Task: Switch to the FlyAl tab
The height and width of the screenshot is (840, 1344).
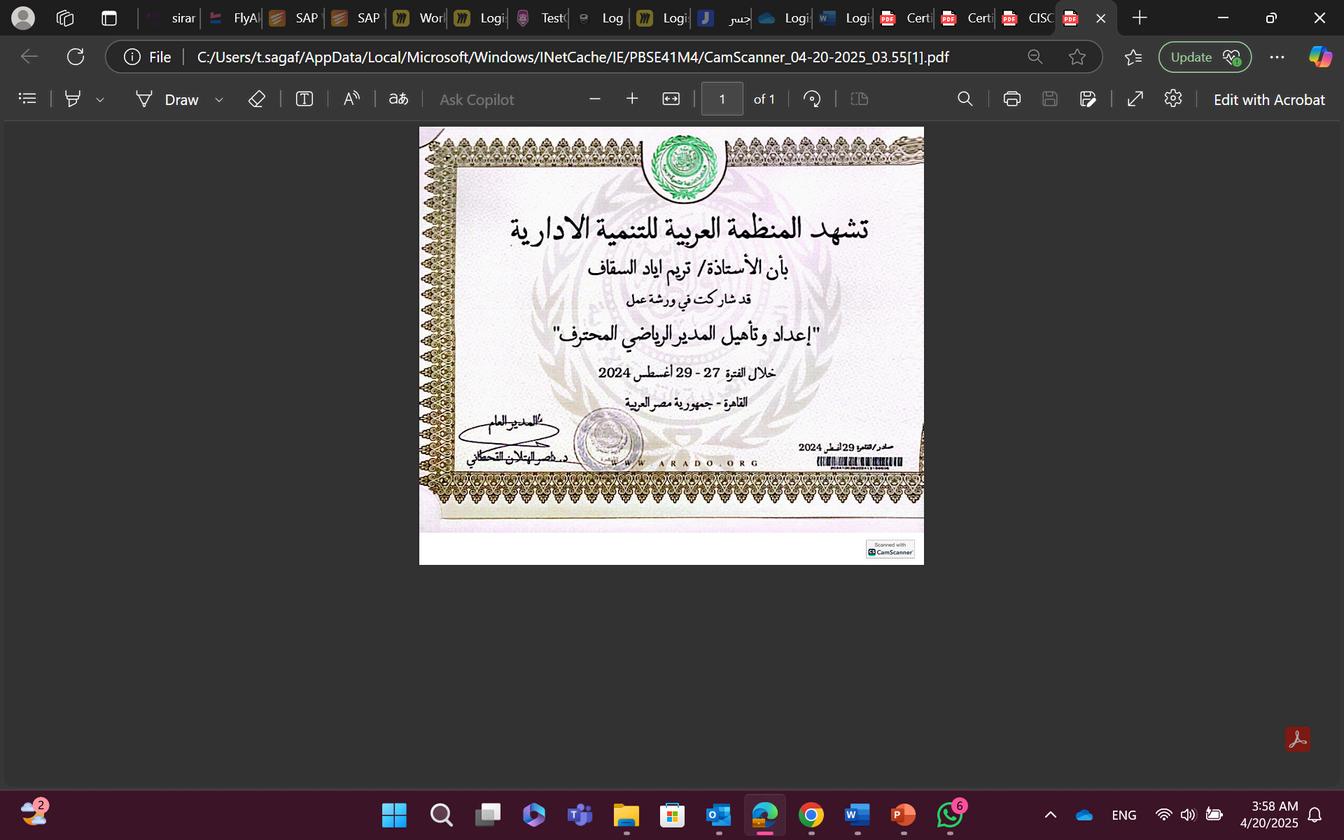Action: 233,18
